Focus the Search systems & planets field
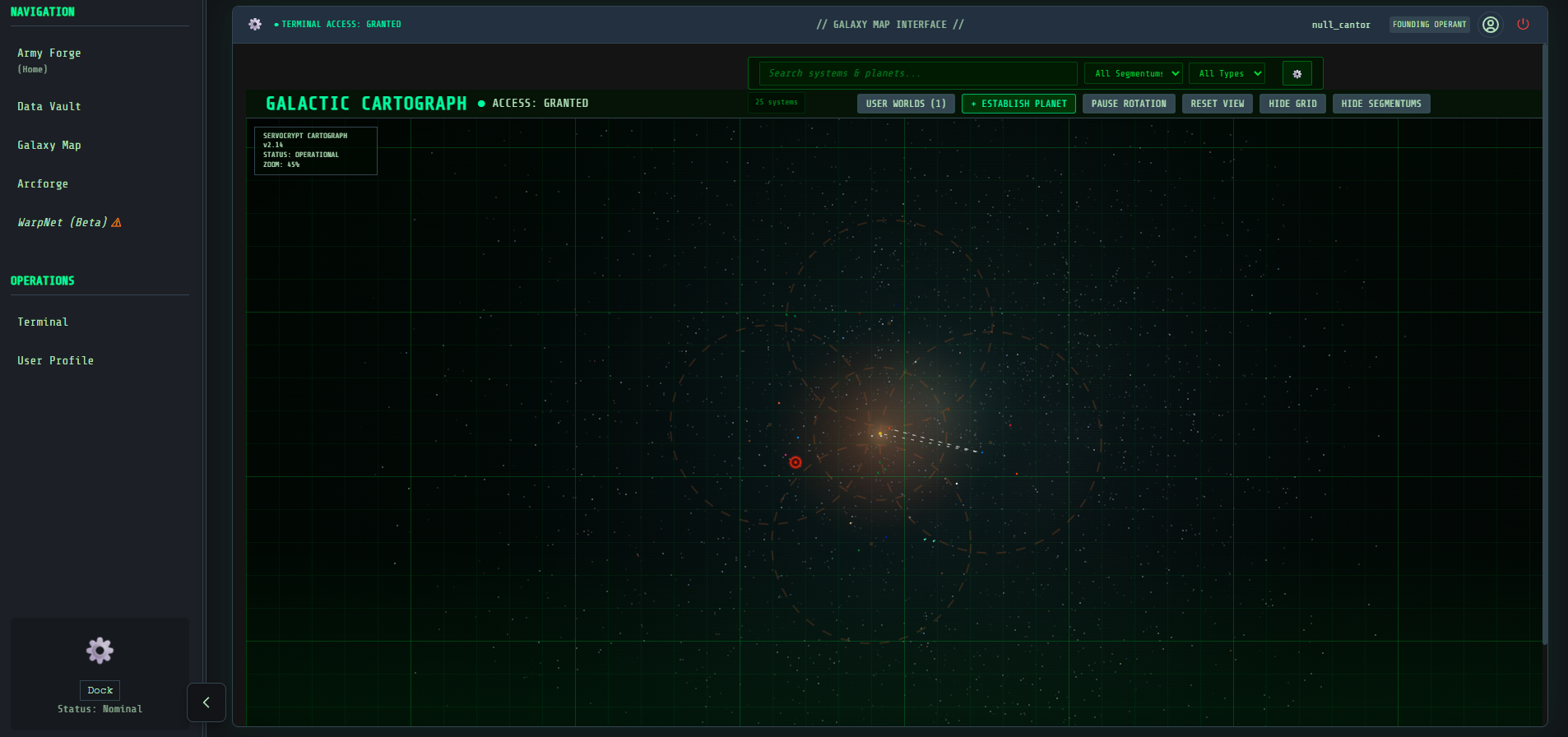The height and width of the screenshot is (737, 1568). pos(918,73)
